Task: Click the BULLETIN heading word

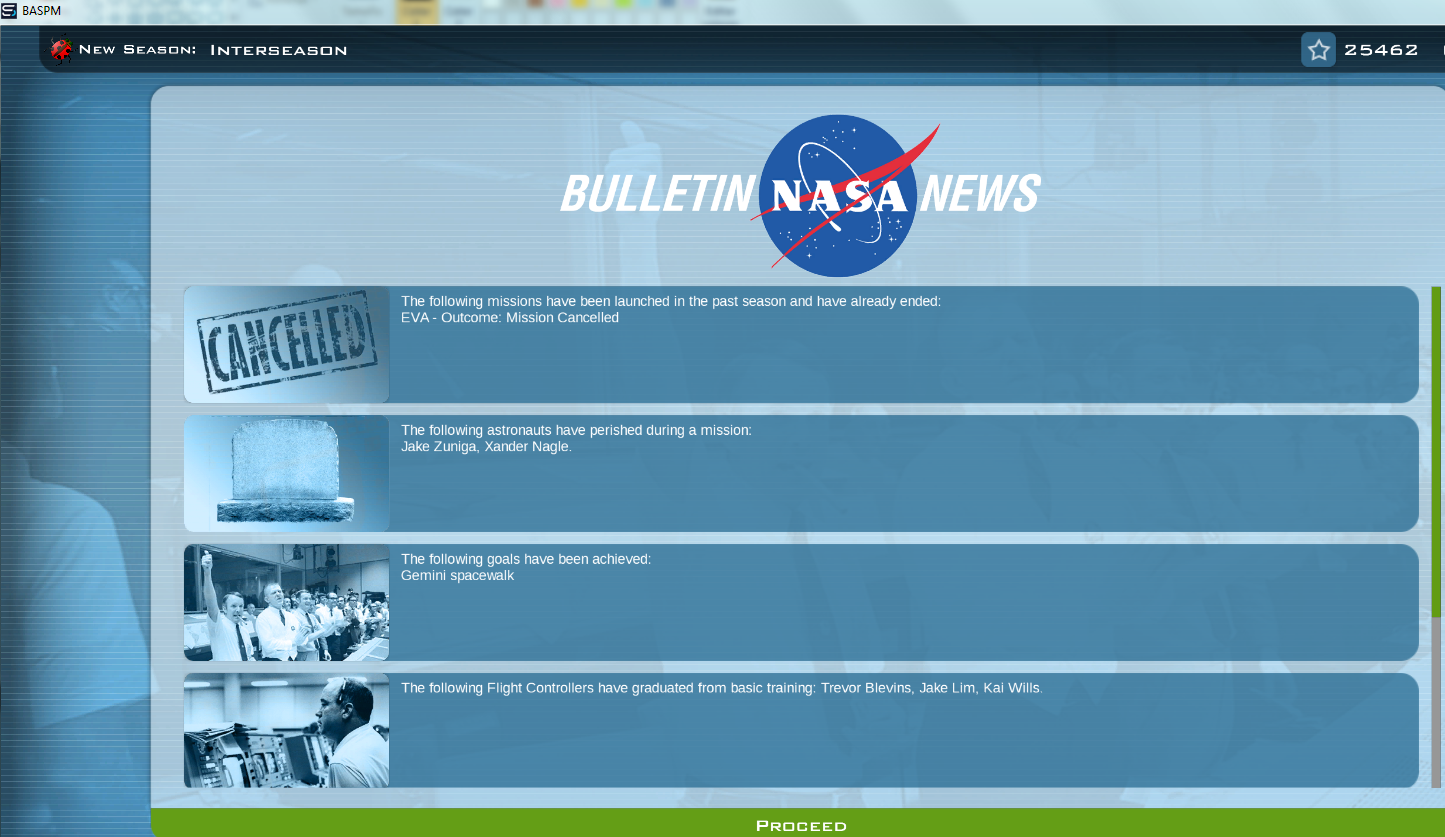Action: 656,193
